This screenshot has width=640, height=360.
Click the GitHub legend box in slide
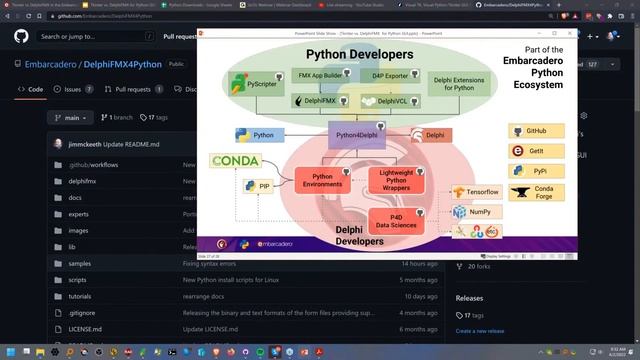click(x=536, y=131)
